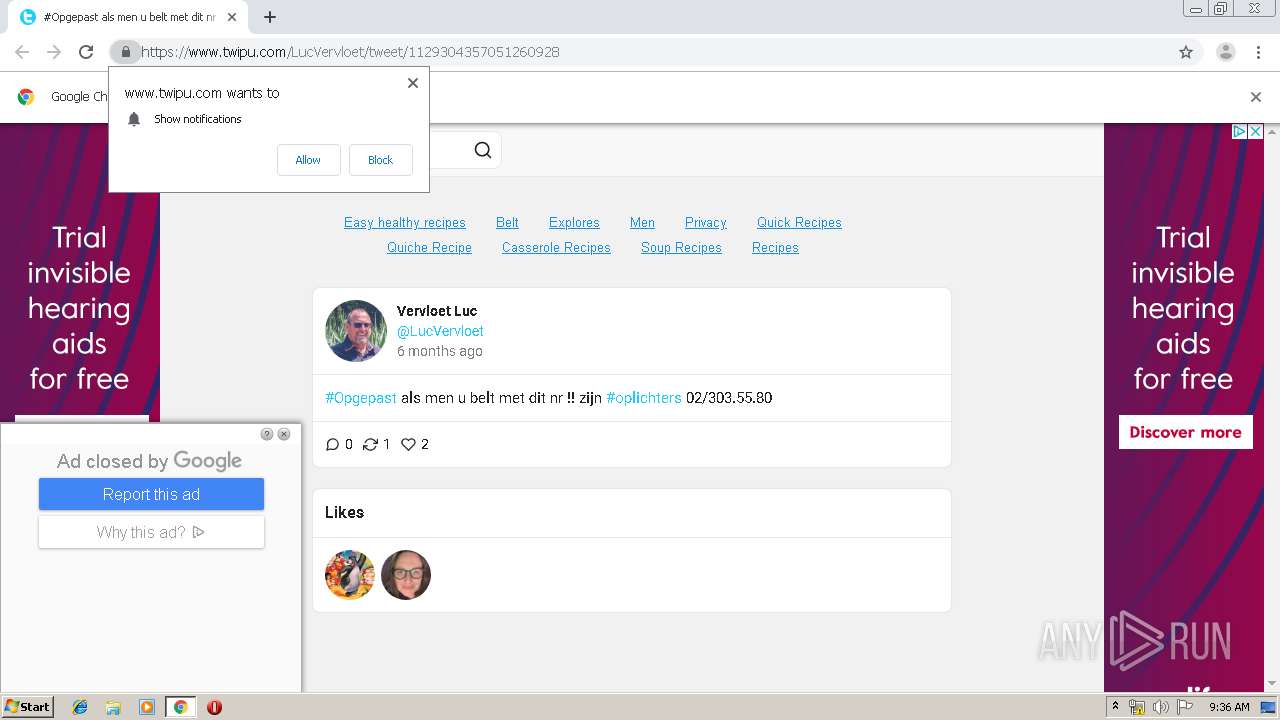This screenshot has height=720, width=1280.
Task: Click Discover more in hearing aids ad
Action: tap(1185, 432)
